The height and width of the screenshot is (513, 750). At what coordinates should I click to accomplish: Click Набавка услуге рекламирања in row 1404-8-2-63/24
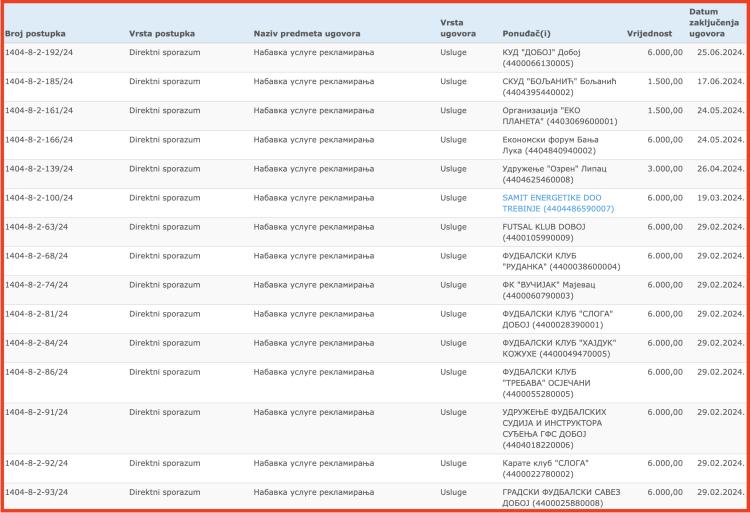314,227
